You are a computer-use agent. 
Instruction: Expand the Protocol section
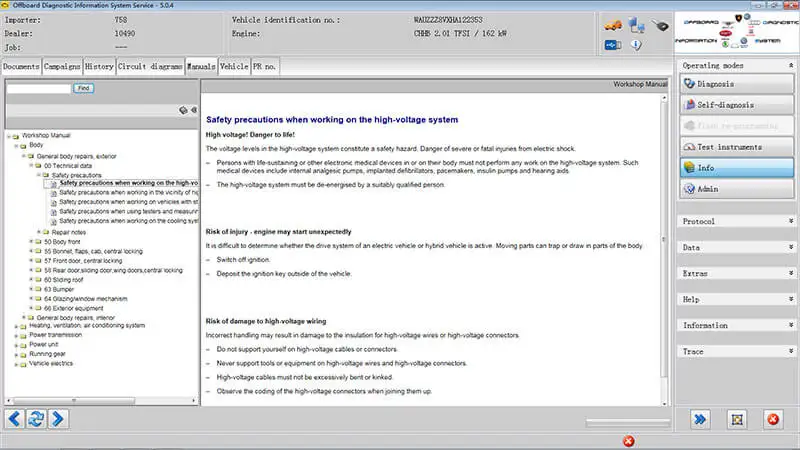pyautogui.click(x=736, y=221)
